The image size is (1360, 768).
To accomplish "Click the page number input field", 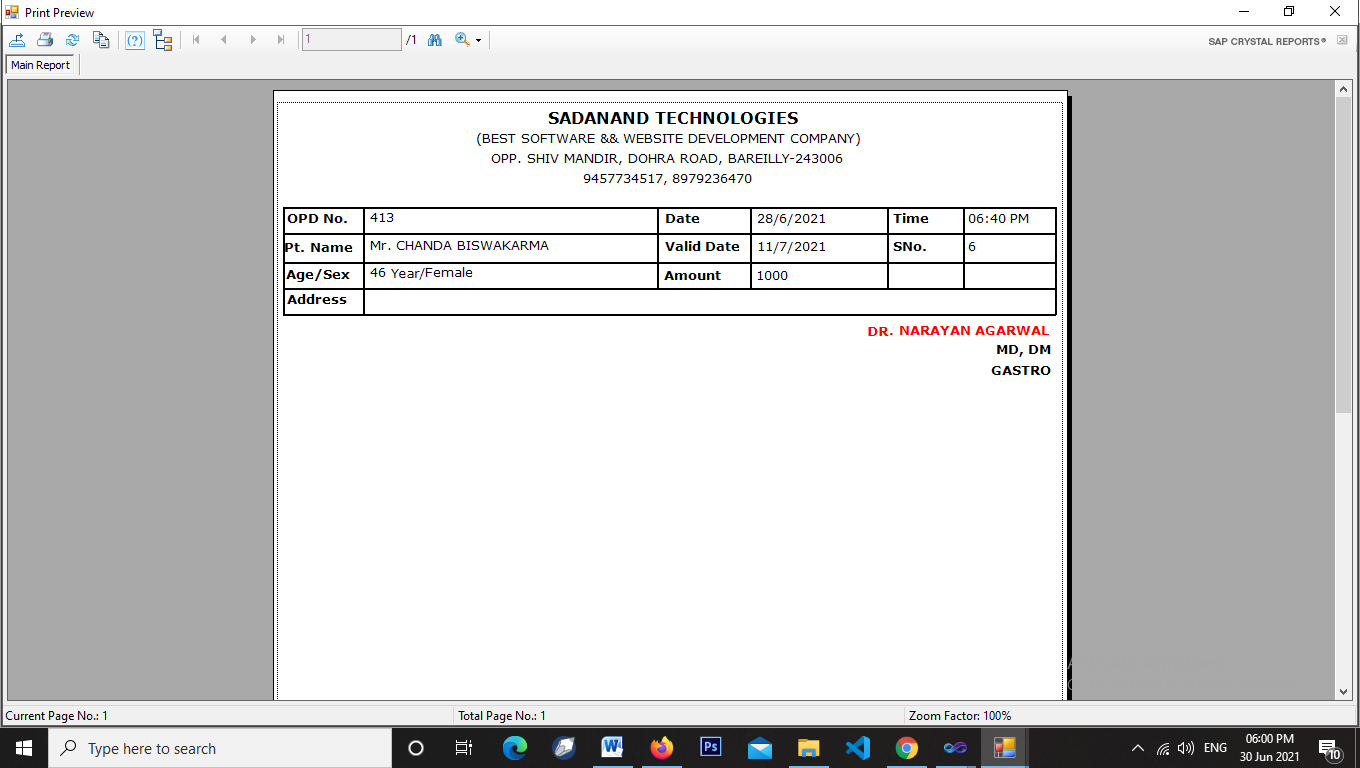I will pos(351,40).
